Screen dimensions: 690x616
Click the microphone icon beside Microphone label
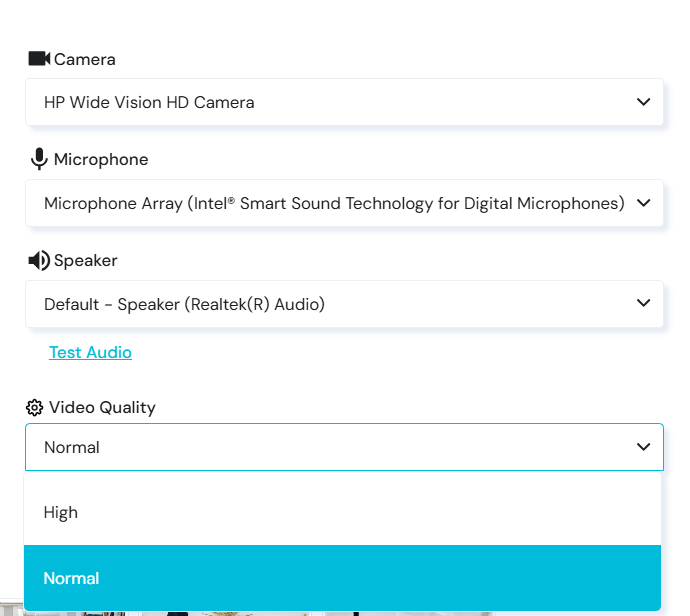(39, 159)
